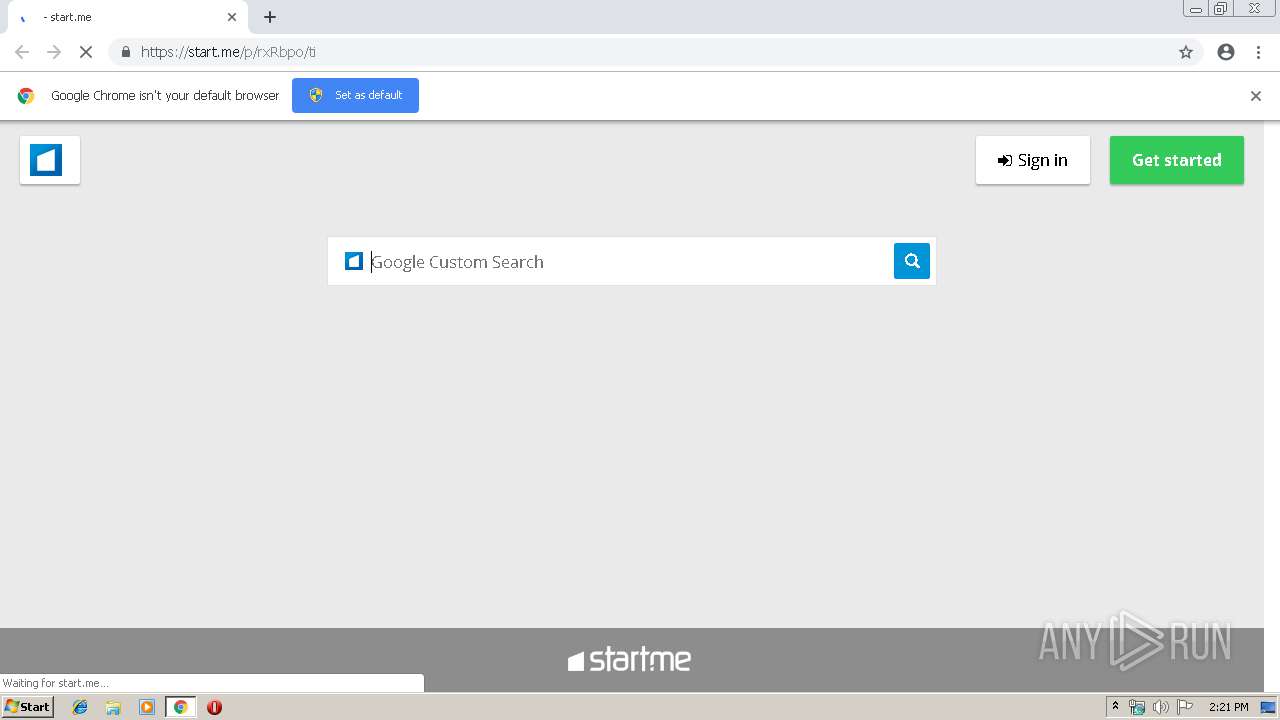Click the startme footer logo
Viewport: 1280px width, 720px height.
pos(629,660)
